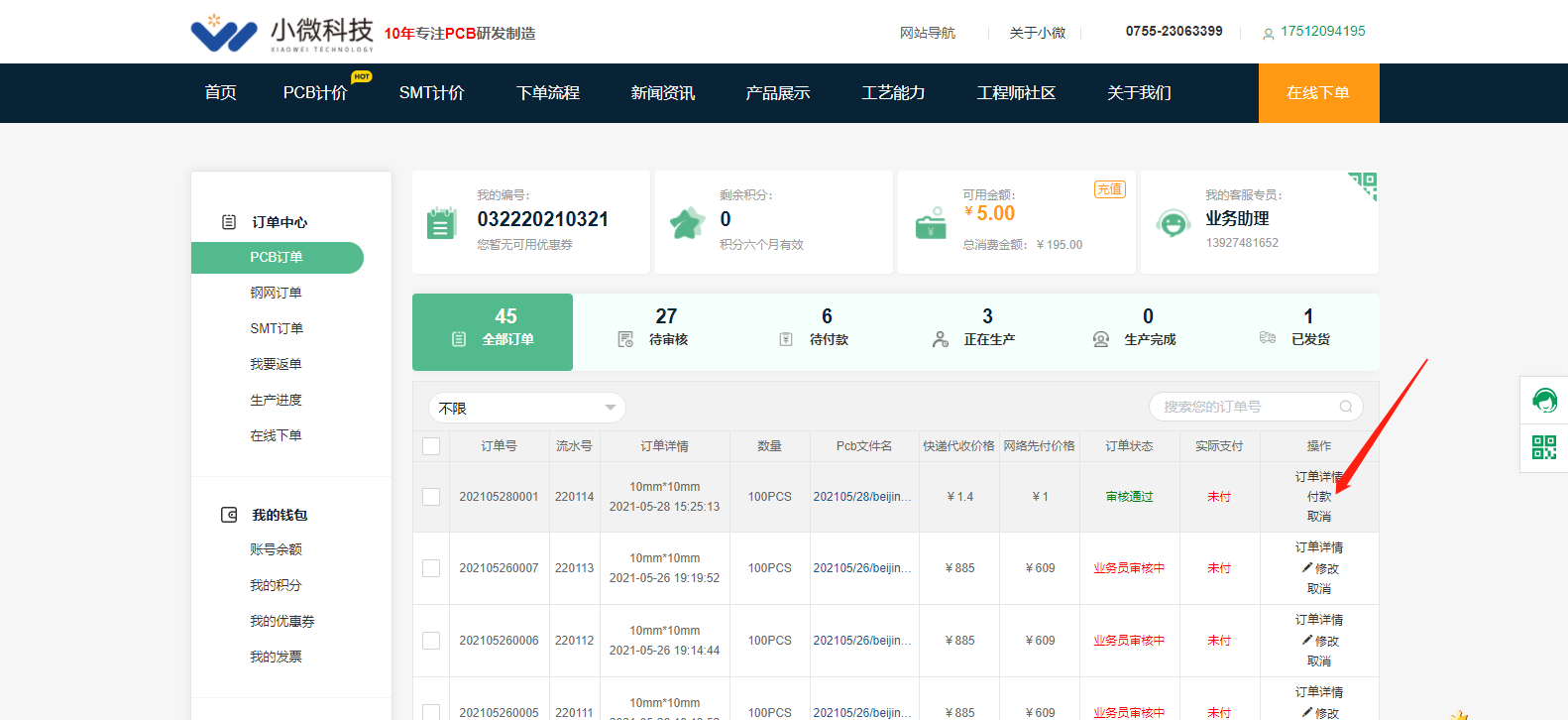Click the 生产完成 icon

coord(1101,339)
